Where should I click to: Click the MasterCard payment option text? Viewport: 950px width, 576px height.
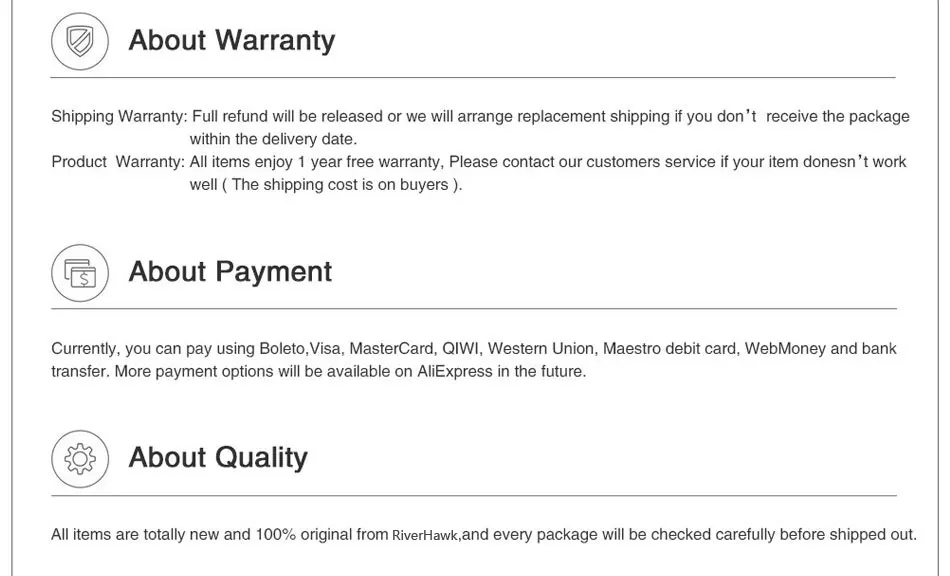(x=391, y=349)
